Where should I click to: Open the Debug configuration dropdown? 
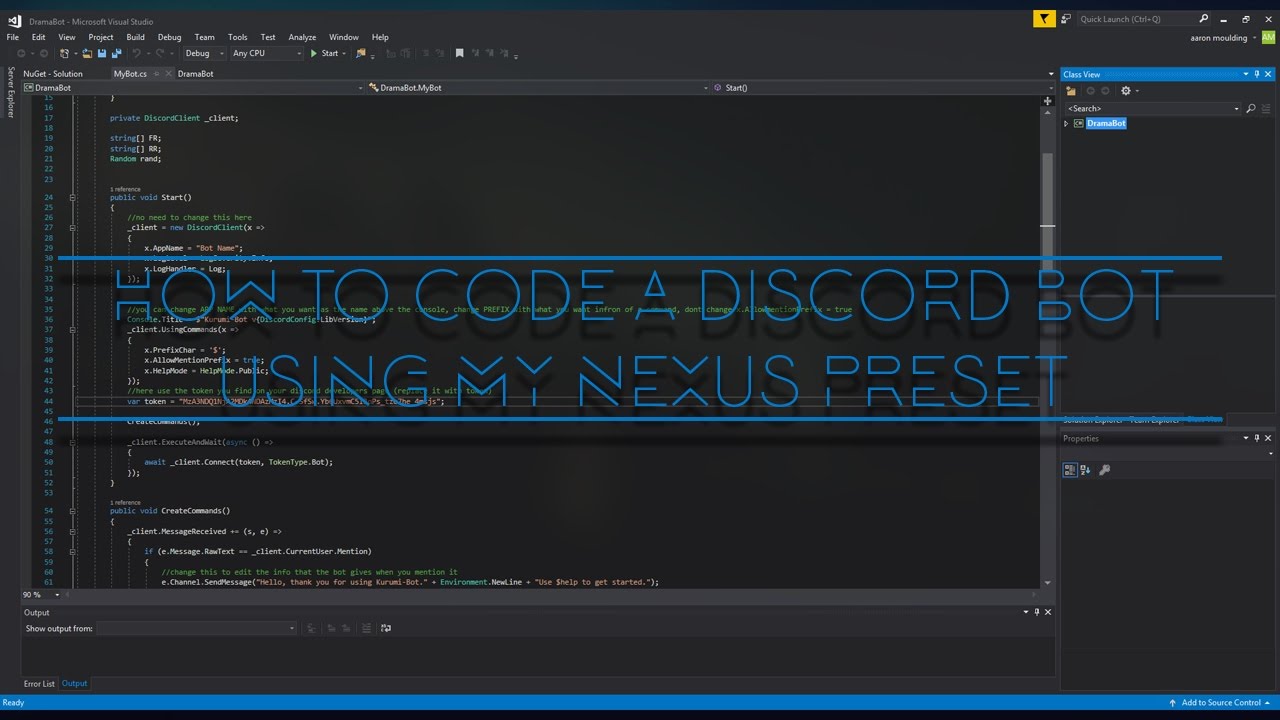tap(222, 53)
